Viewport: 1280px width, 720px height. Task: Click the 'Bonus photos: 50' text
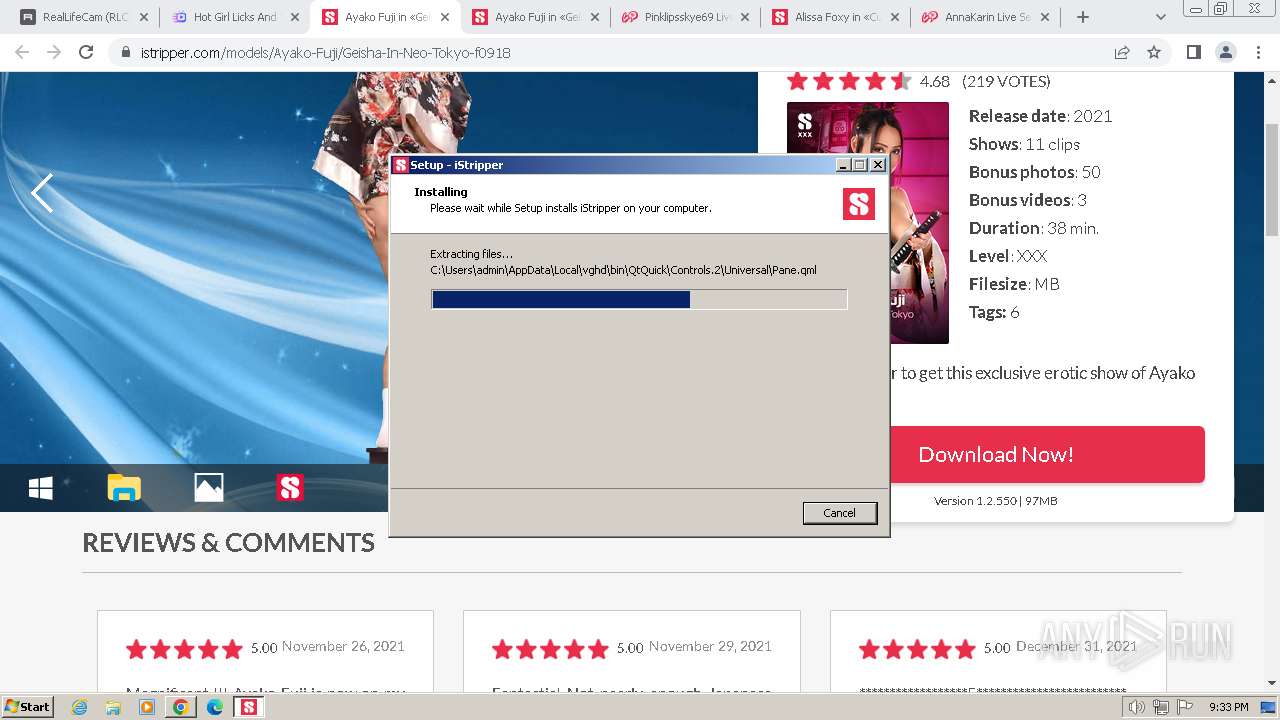[1034, 172]
